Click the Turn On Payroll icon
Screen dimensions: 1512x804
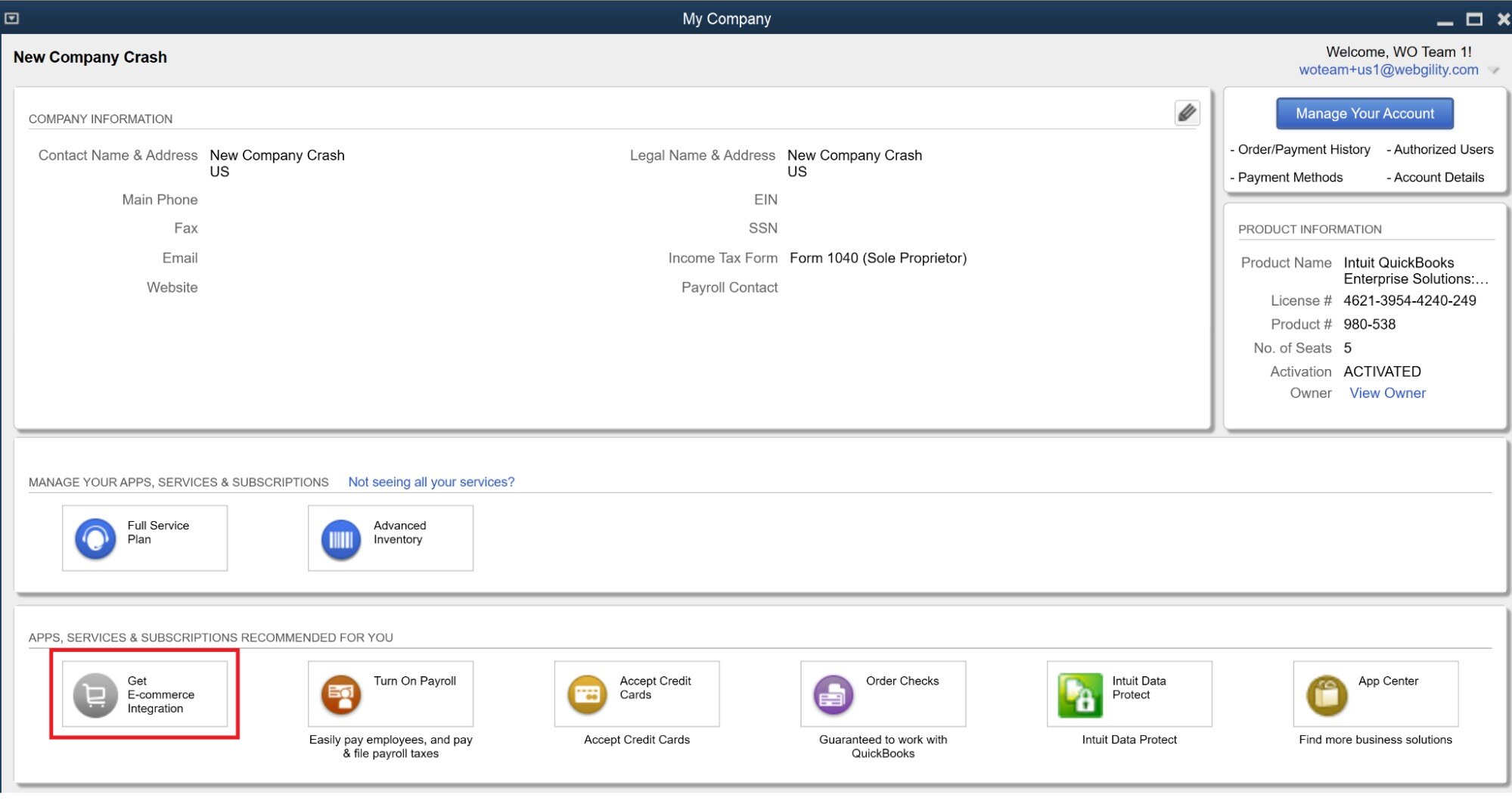(x=341, y=694)
